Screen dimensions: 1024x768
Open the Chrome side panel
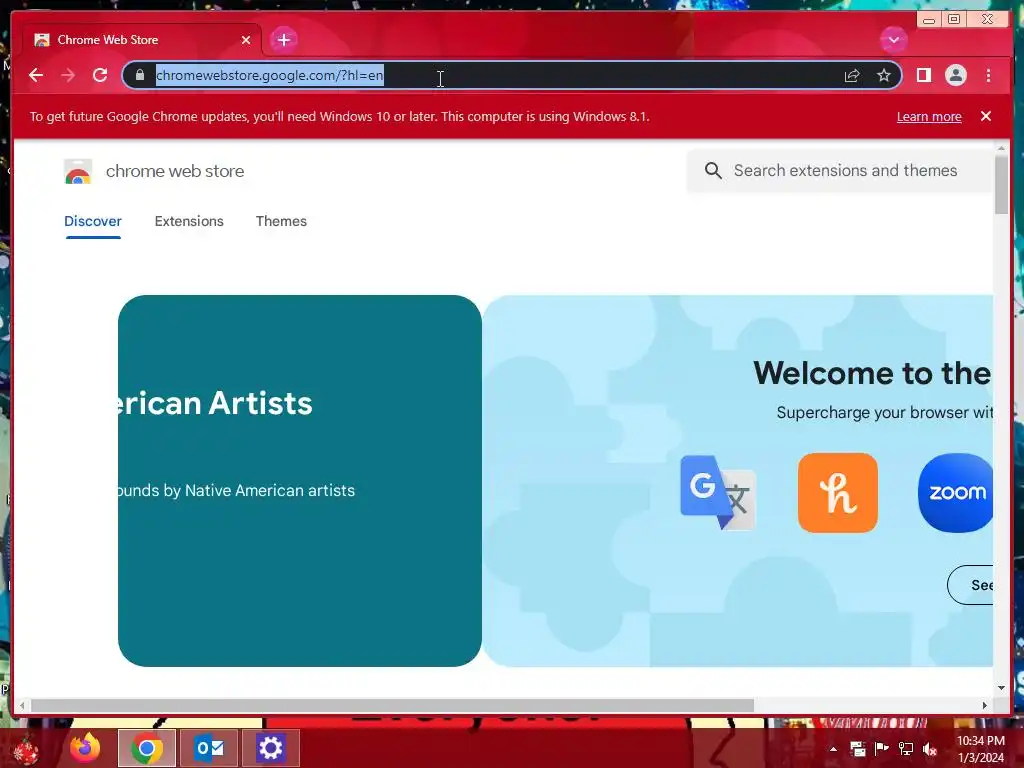click(x=923, y=76)
